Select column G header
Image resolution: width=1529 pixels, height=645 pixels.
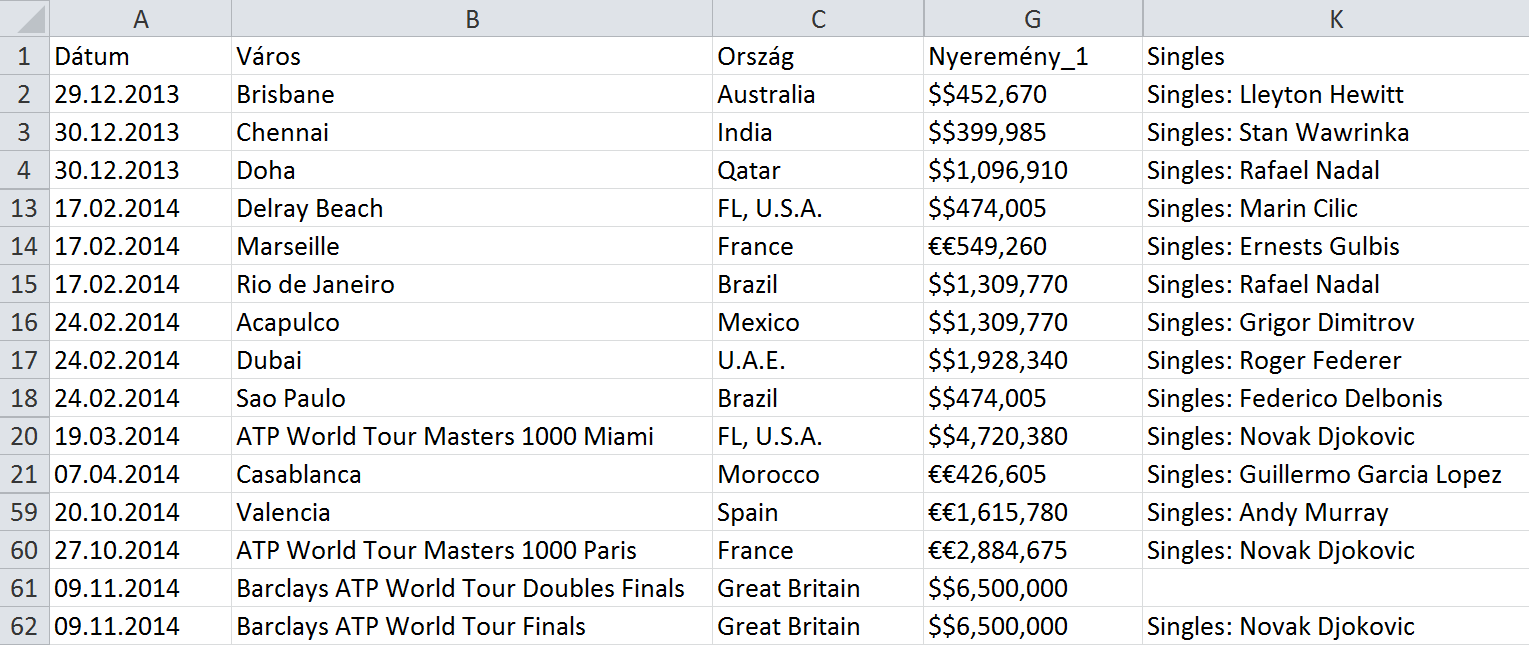[1033, 18]
